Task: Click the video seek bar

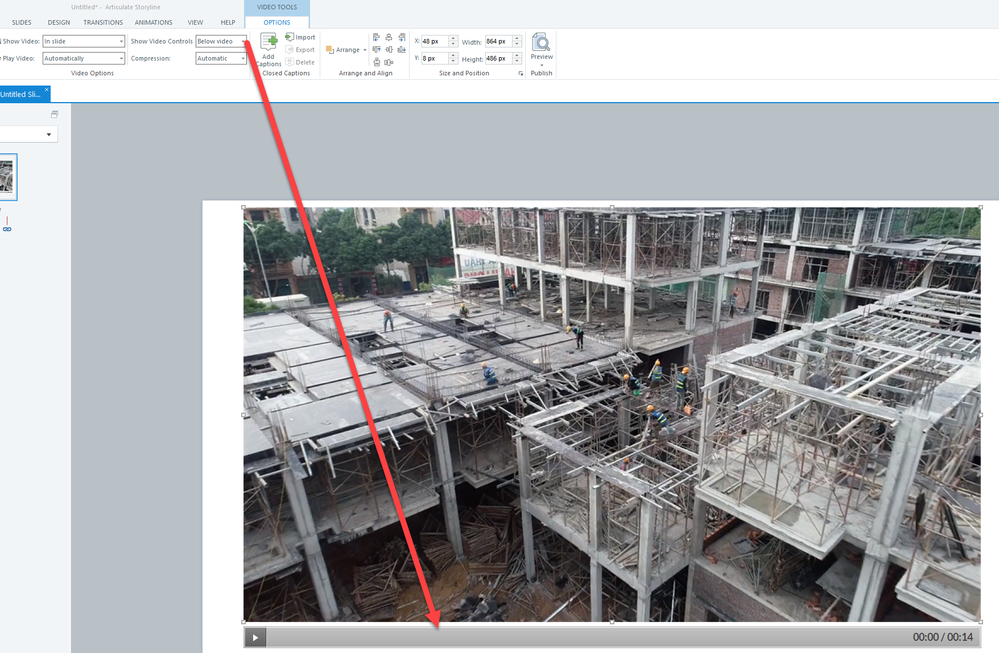Action: tap(585, 637)
